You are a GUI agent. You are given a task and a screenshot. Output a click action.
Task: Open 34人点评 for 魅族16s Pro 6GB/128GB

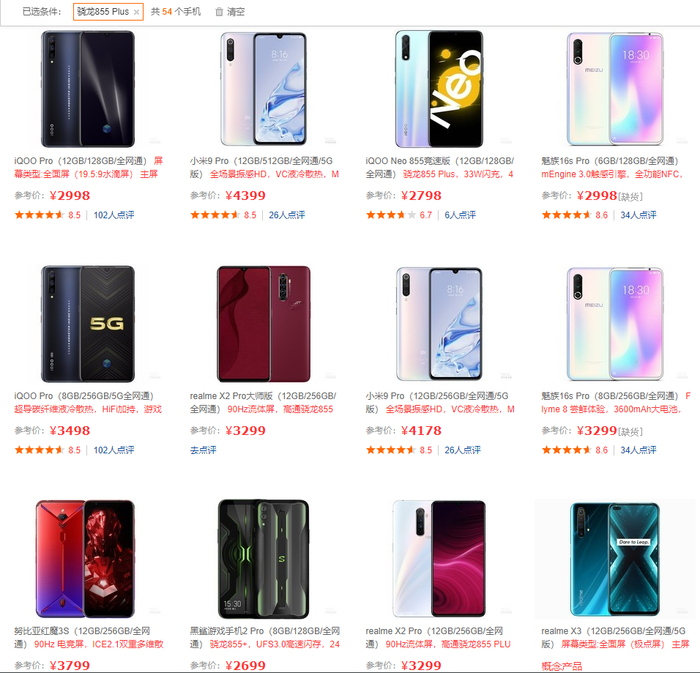click(638, 215)
